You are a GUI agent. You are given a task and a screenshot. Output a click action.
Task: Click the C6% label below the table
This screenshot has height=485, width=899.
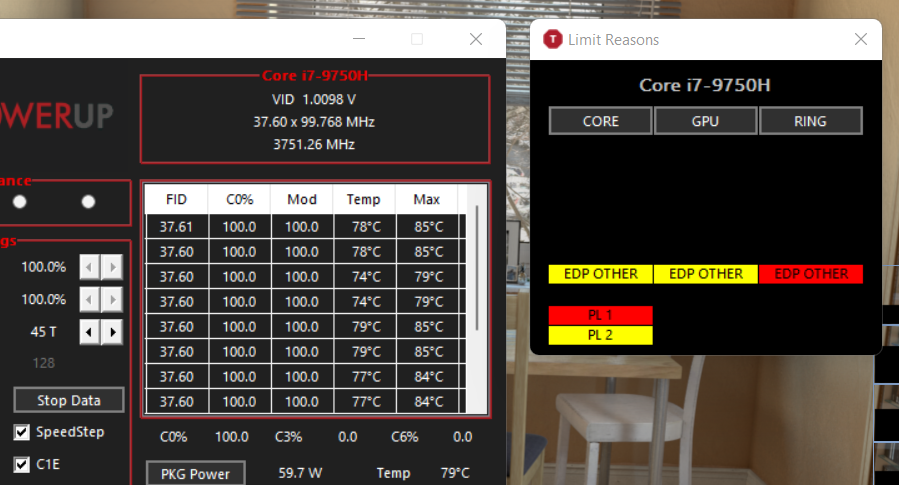(405, 437)
